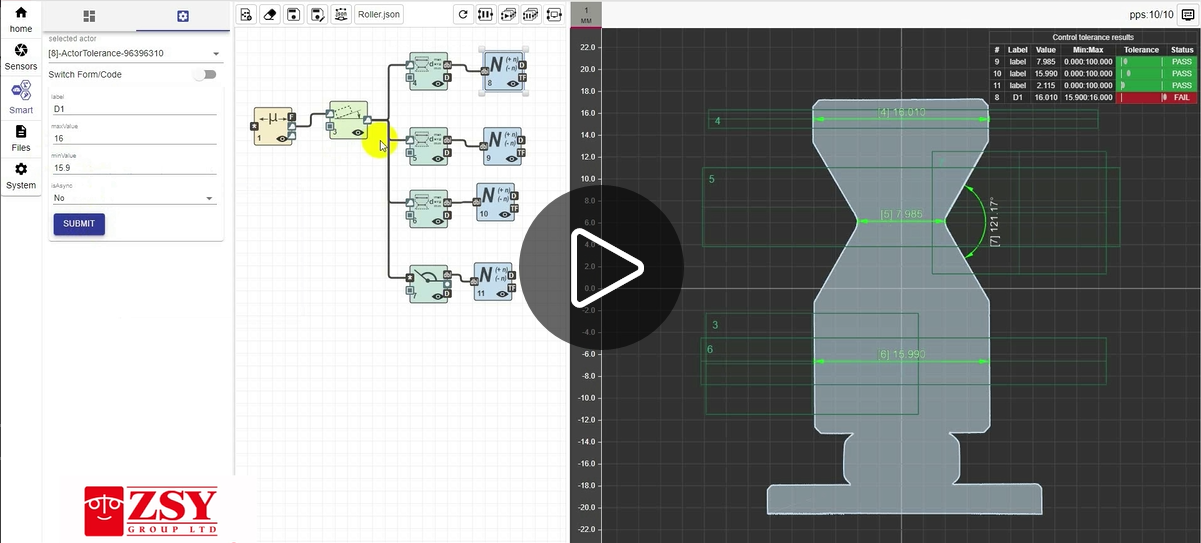Open the Sensors section in the sidebar
This screenshot has width=1201, height=543.
[x=21, y=57]
